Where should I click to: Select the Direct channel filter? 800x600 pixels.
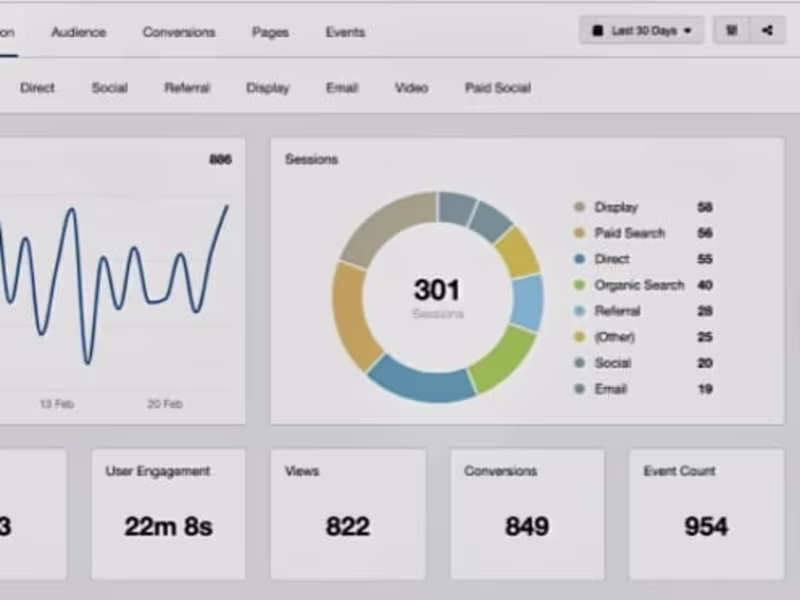click(37, 88)
